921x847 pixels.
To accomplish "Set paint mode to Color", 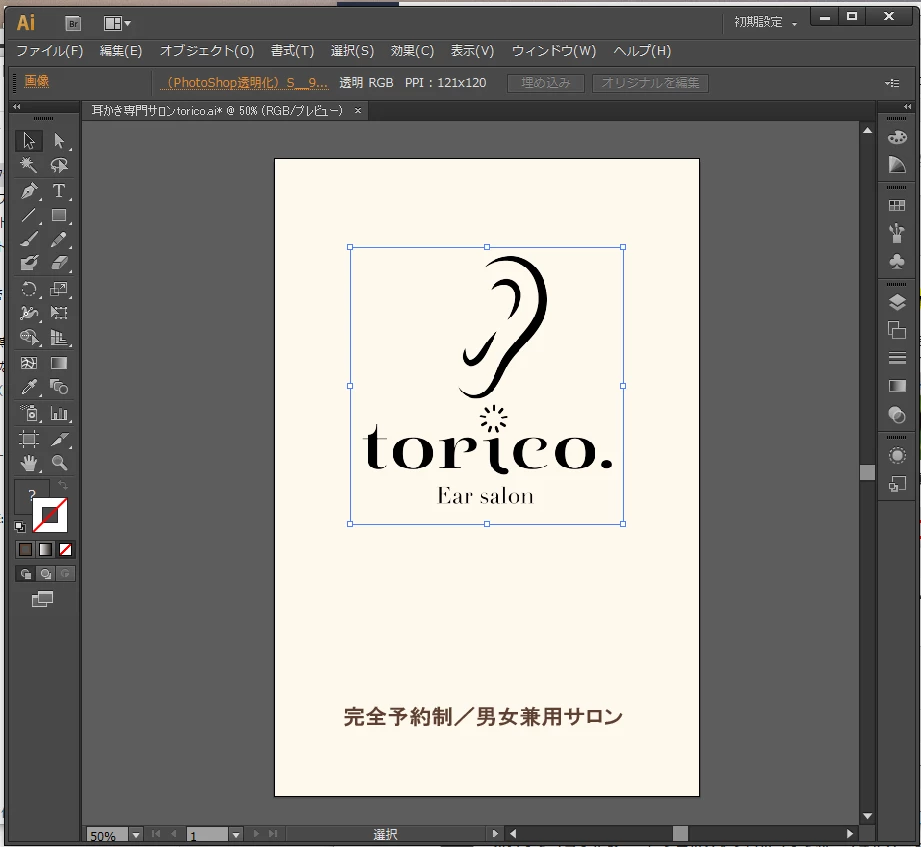I will [x=25, y=549].
